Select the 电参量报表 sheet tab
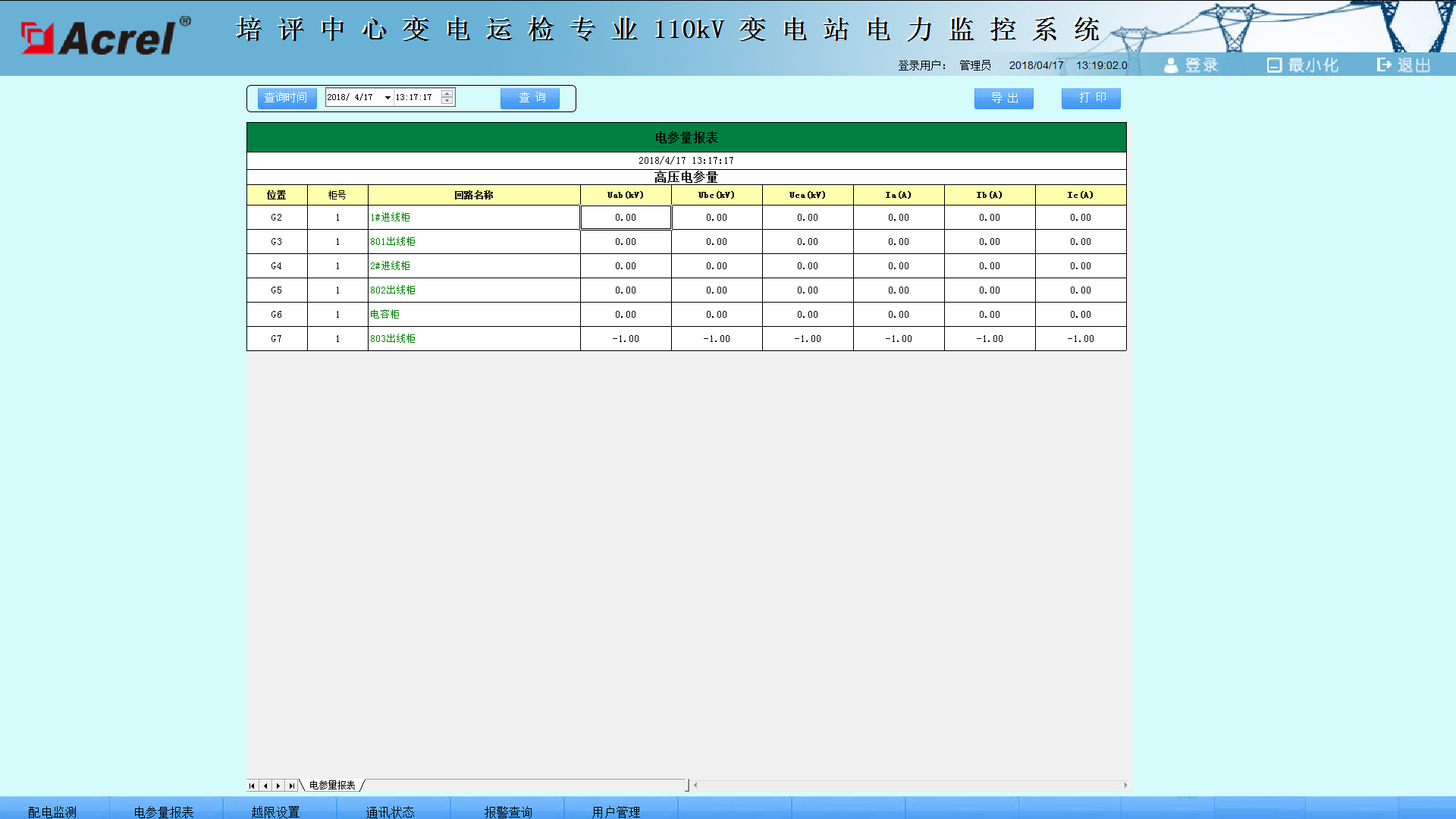This screenshot has width=1456, height=819. click(332, 786)
